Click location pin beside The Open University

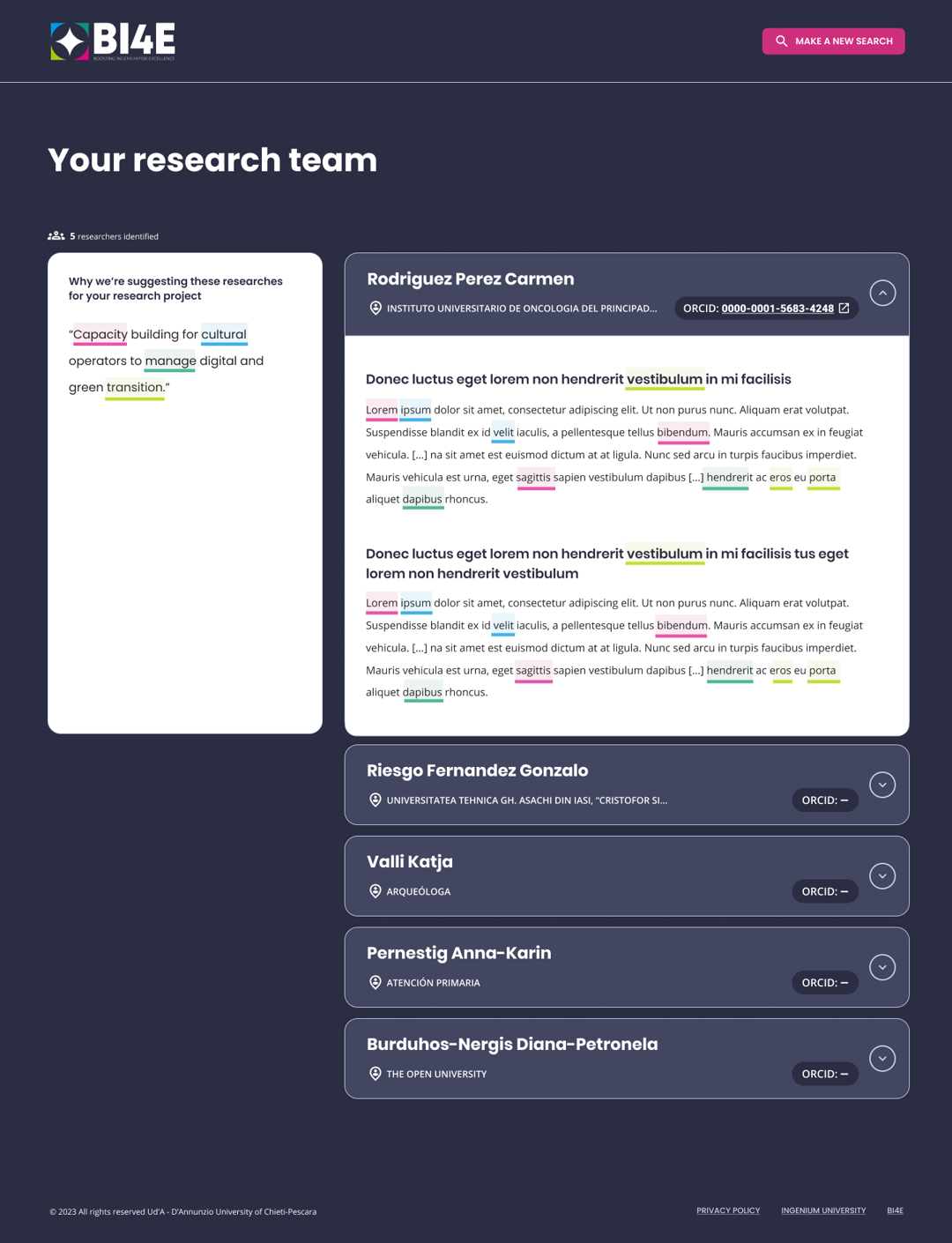point(376,1074)
